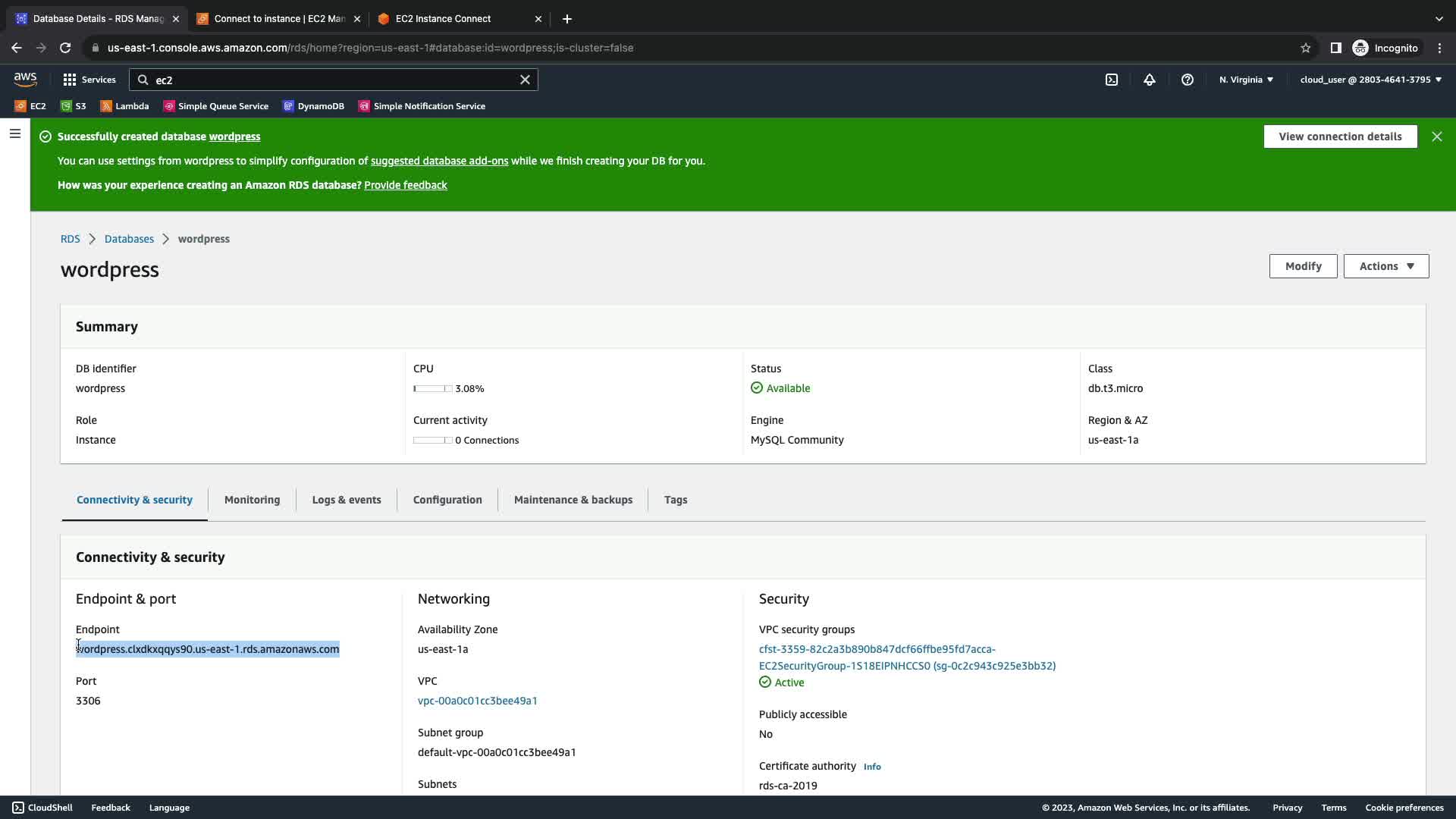The image size is (1456, 819).
Task: Bookmark this page with star icon
Action: click(1306, 48)
